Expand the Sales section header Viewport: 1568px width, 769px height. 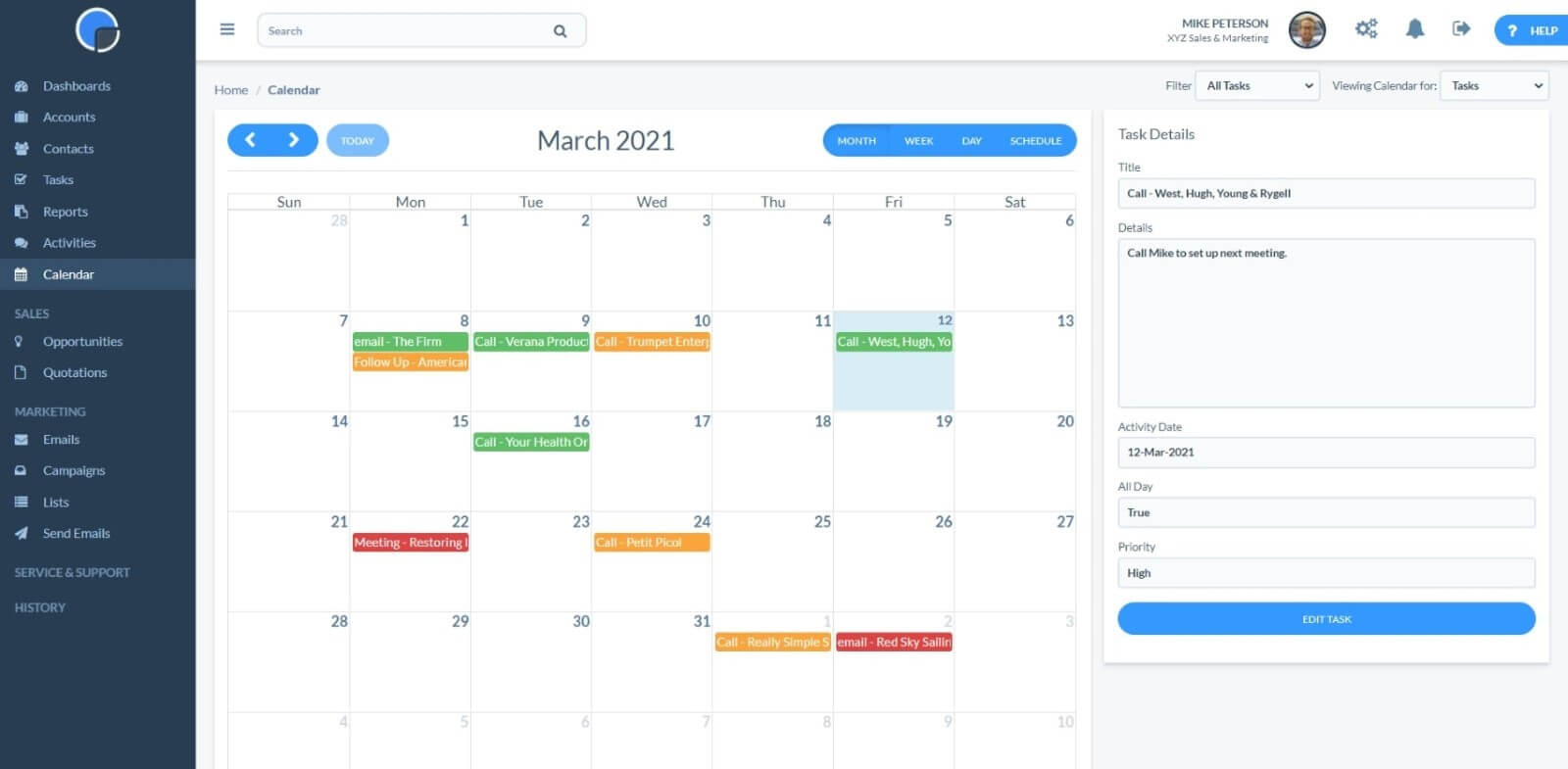(31, 313)
